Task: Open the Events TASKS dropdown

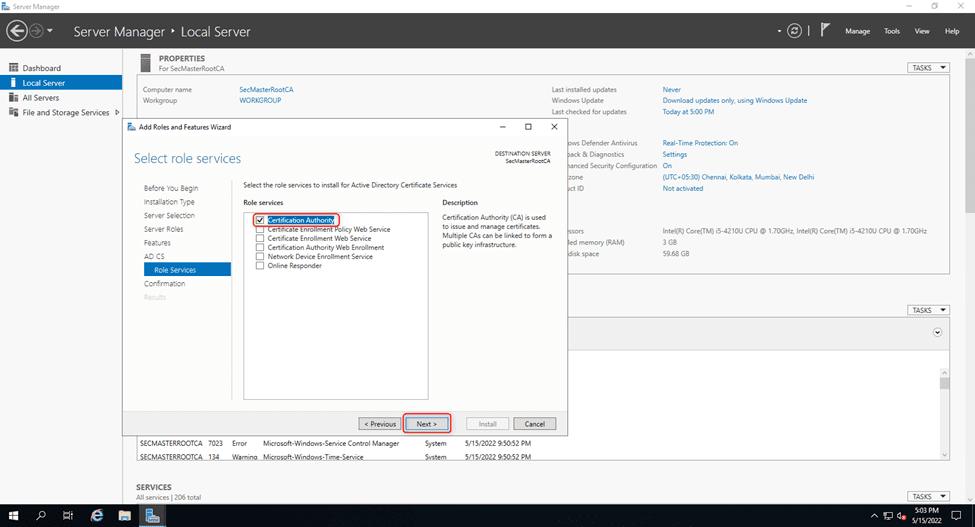Action: [x=928, y=310]
